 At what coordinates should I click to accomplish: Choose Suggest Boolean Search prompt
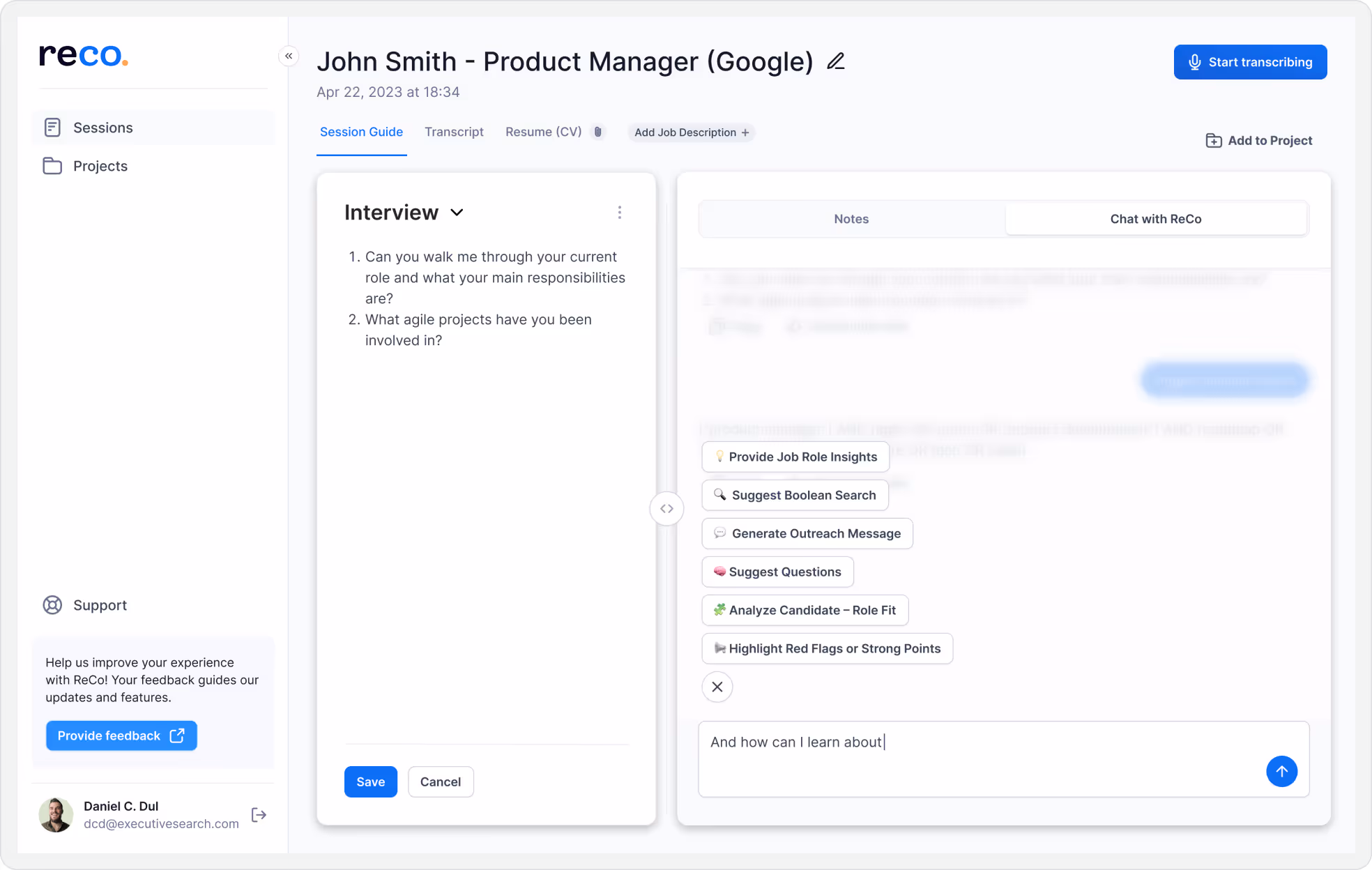click(x=795, y=495)
